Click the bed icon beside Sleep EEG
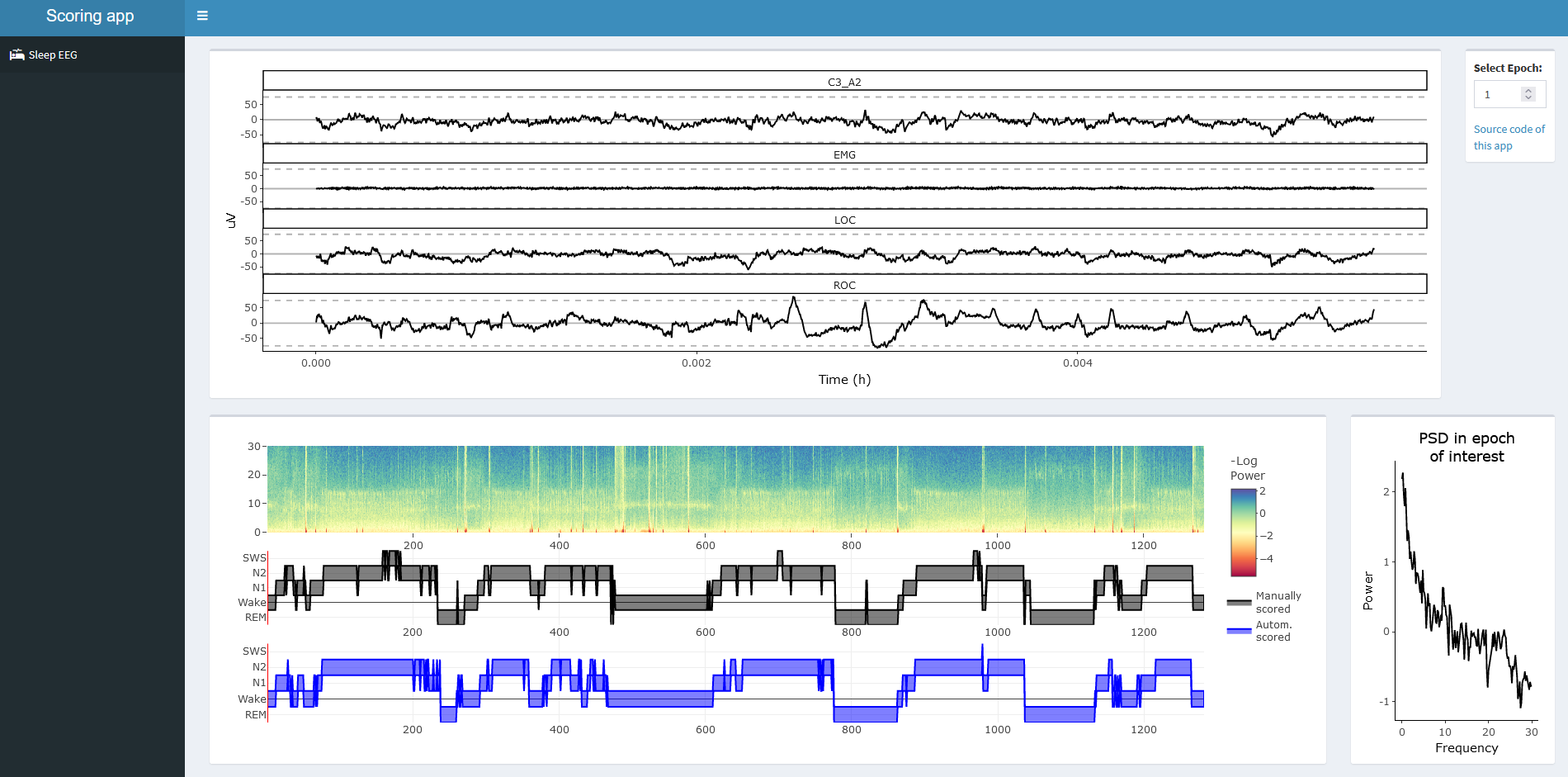The width and height of the screenshot is (1568, 777). click(x=17, y=55)
